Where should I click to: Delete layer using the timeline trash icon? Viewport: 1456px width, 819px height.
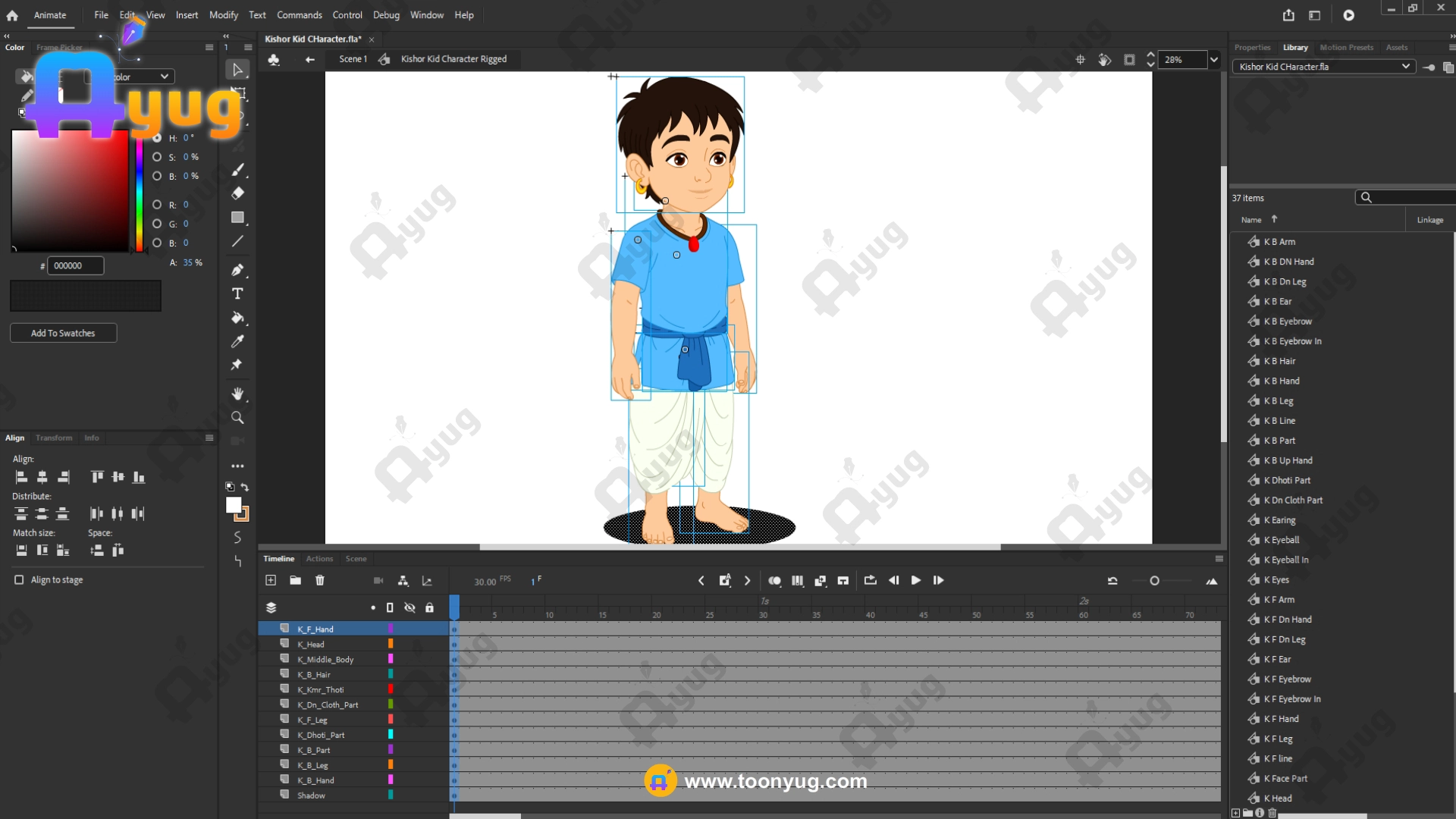coord(320,580)
